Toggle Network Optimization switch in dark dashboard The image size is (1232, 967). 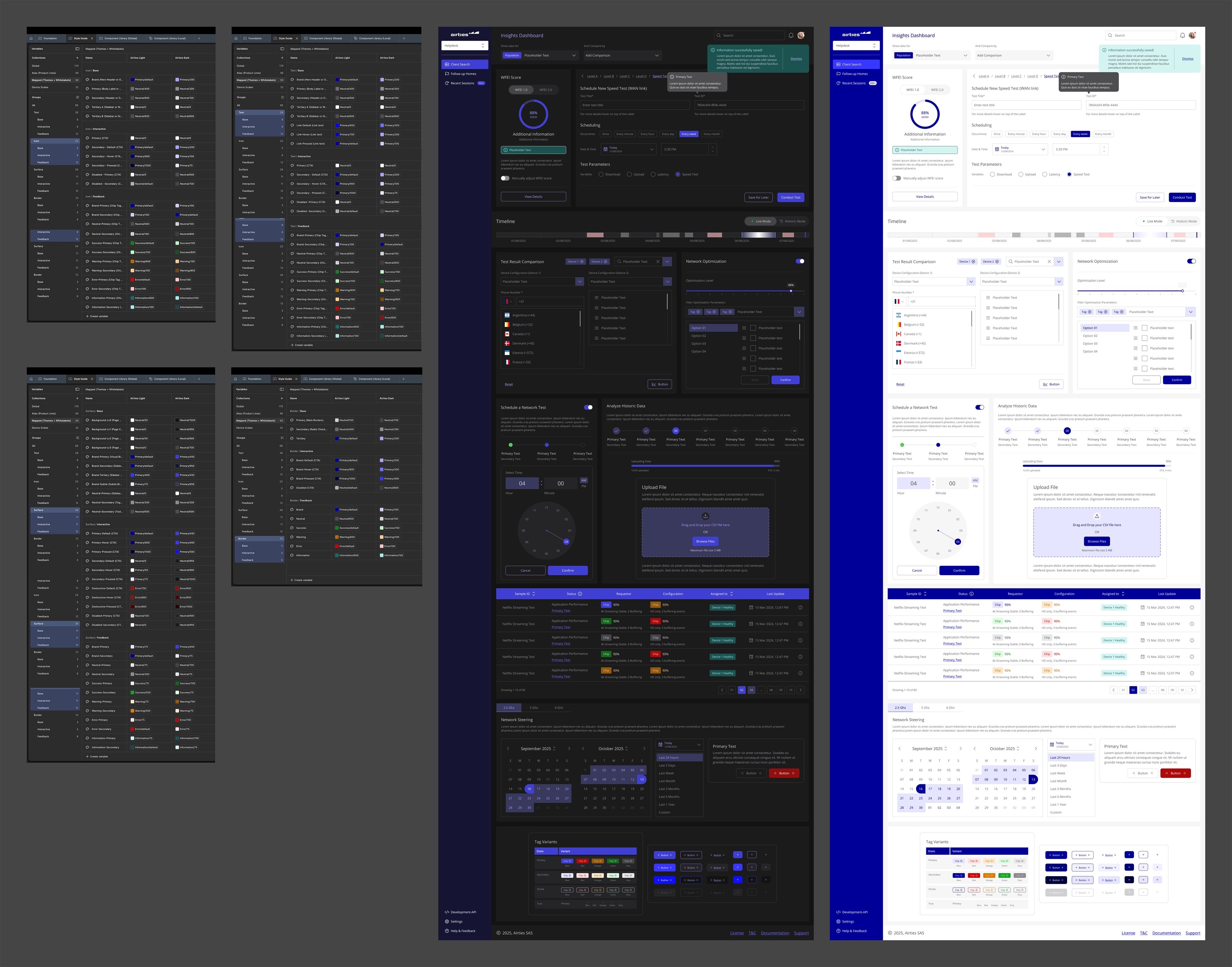[800, 262]
